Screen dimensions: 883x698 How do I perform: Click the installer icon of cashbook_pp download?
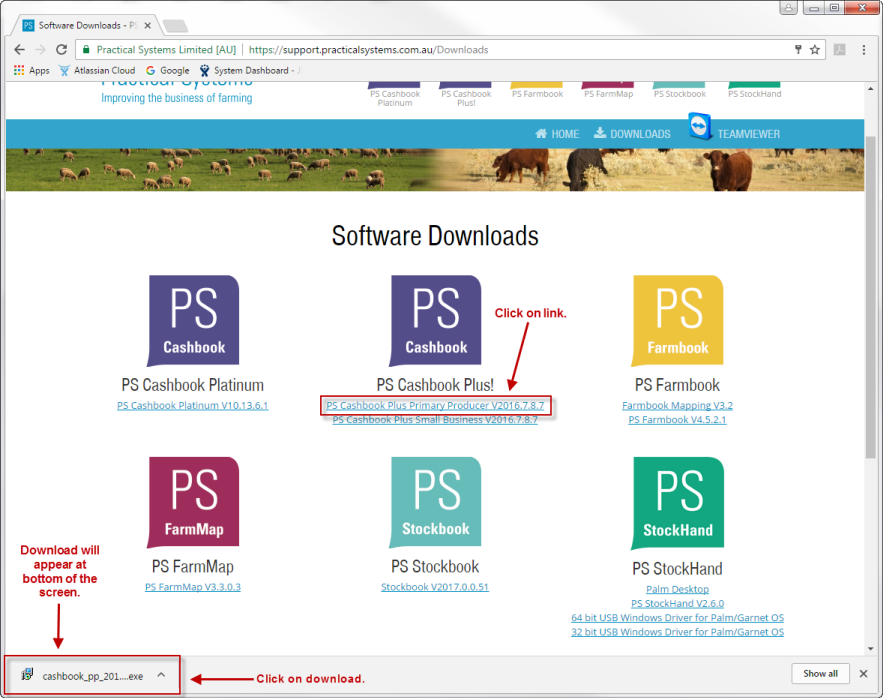[x=27, y=674]
